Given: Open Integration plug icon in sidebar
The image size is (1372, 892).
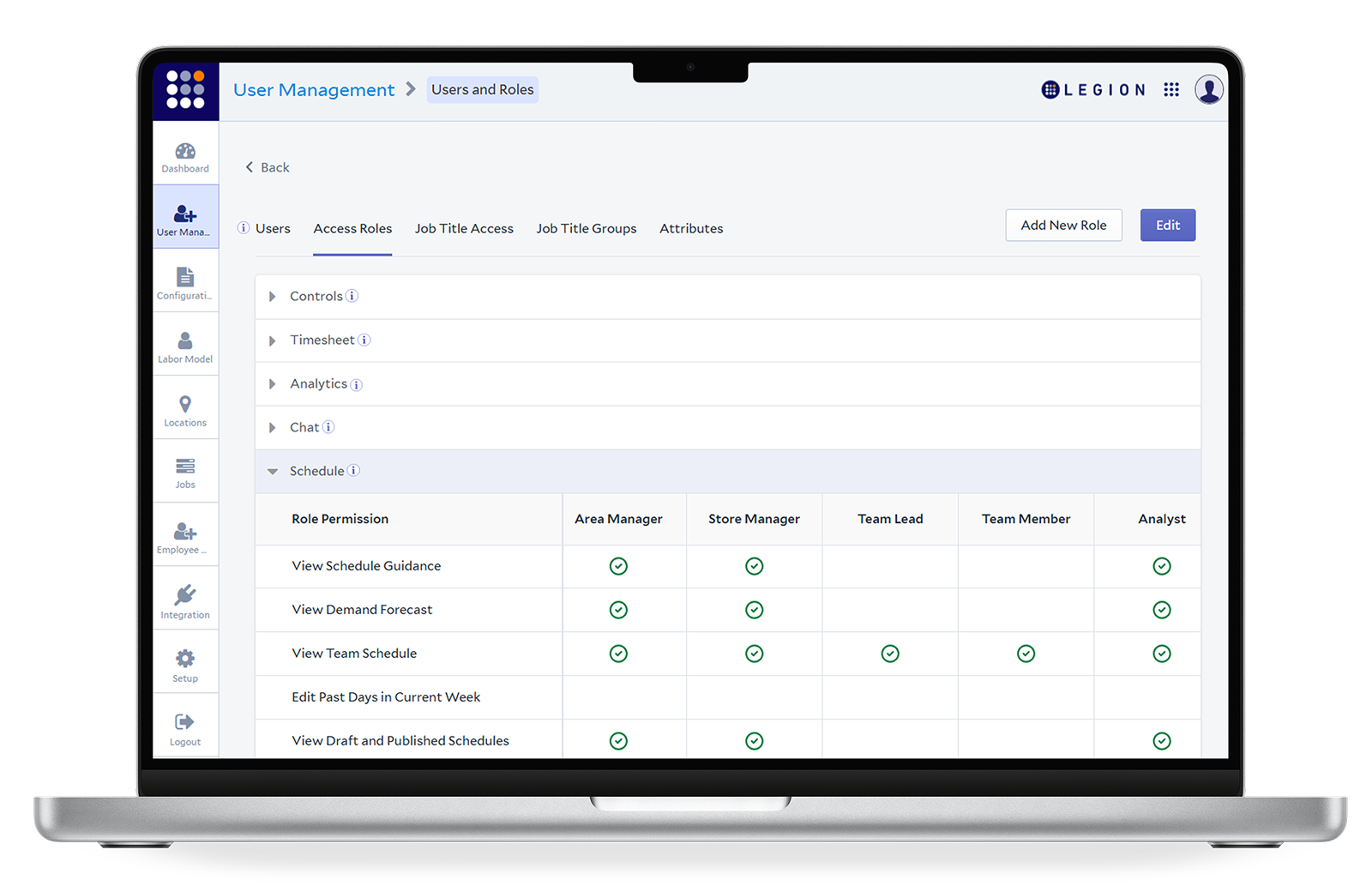Looking at the screenshot, I should (x=185, y=596).
